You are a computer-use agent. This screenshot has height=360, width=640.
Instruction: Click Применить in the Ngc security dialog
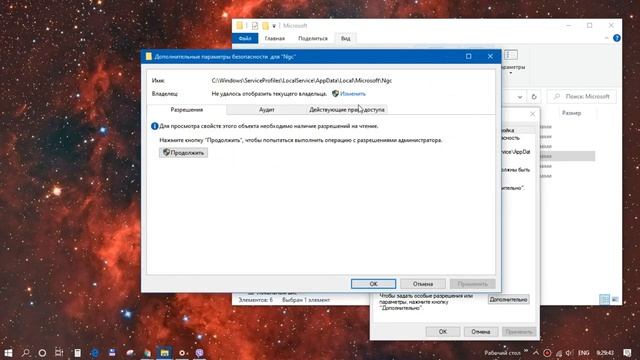tap(473, 284)
